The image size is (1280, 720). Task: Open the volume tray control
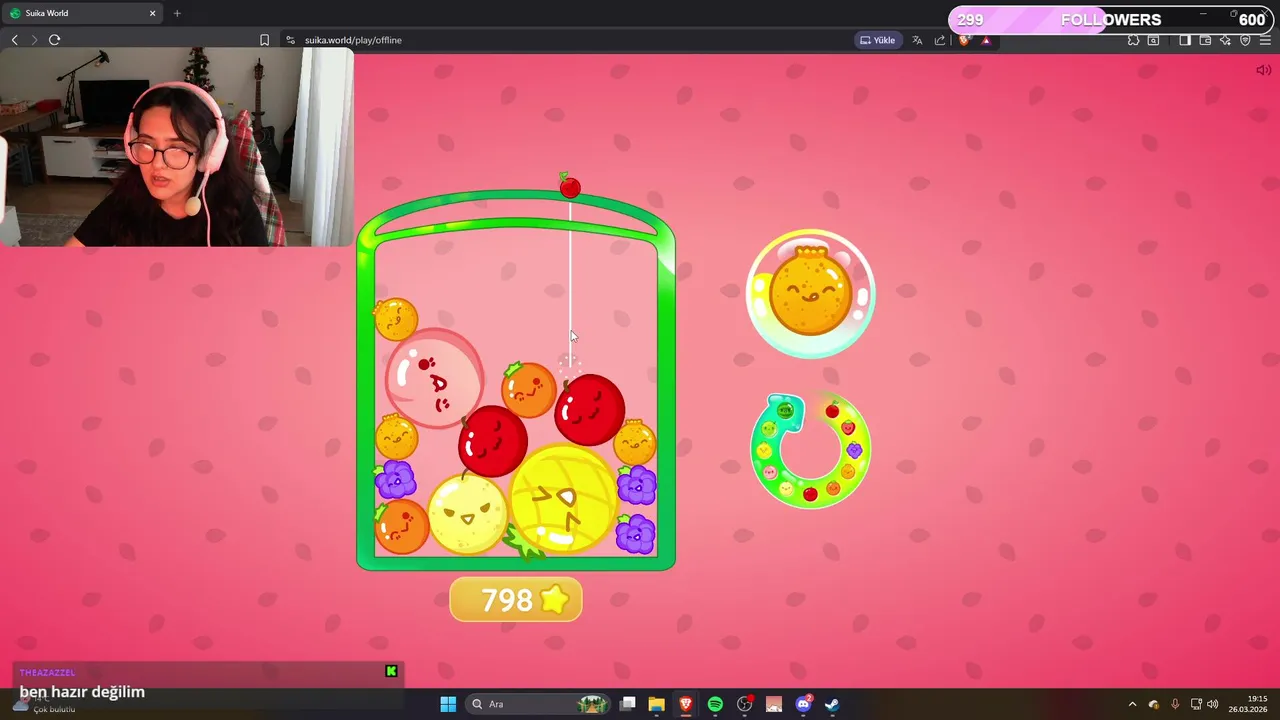pyautogui.click(x=1213, y=704)
